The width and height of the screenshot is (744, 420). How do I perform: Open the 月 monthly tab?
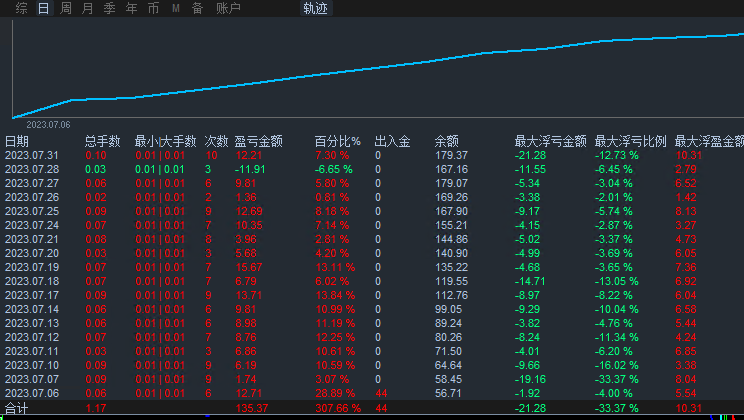(x=88, y=8)
